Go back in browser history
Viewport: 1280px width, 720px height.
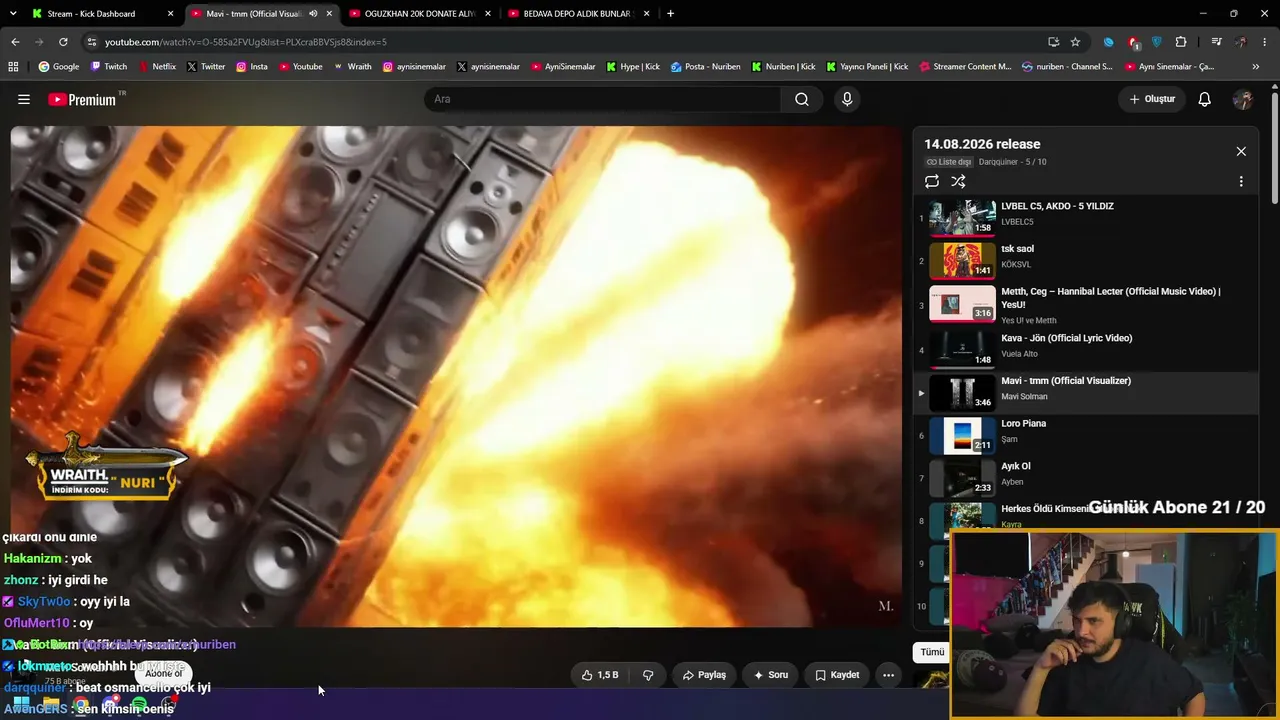pos(15,42)
